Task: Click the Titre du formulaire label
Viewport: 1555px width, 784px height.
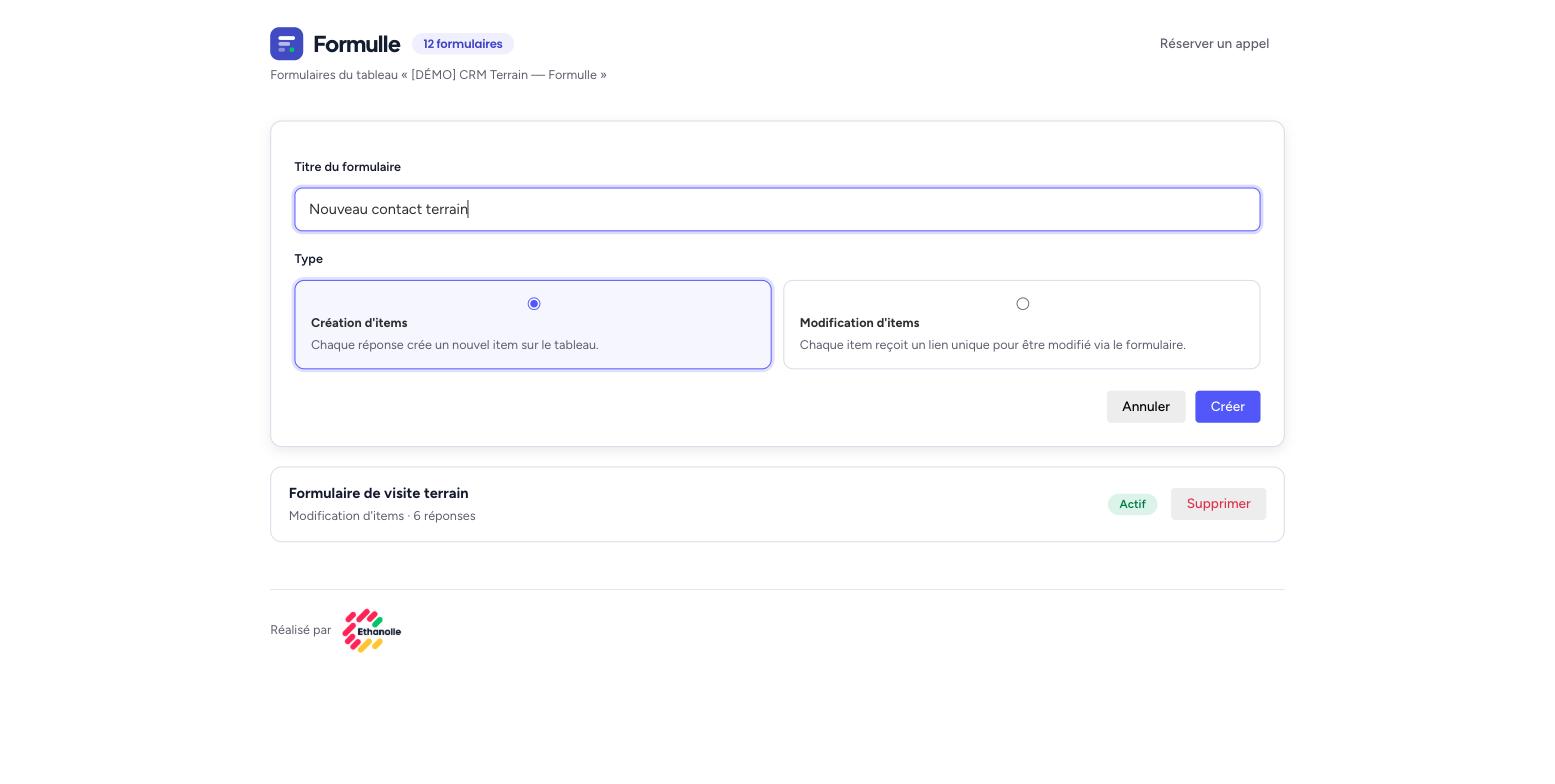Action: tap(347, 167)
